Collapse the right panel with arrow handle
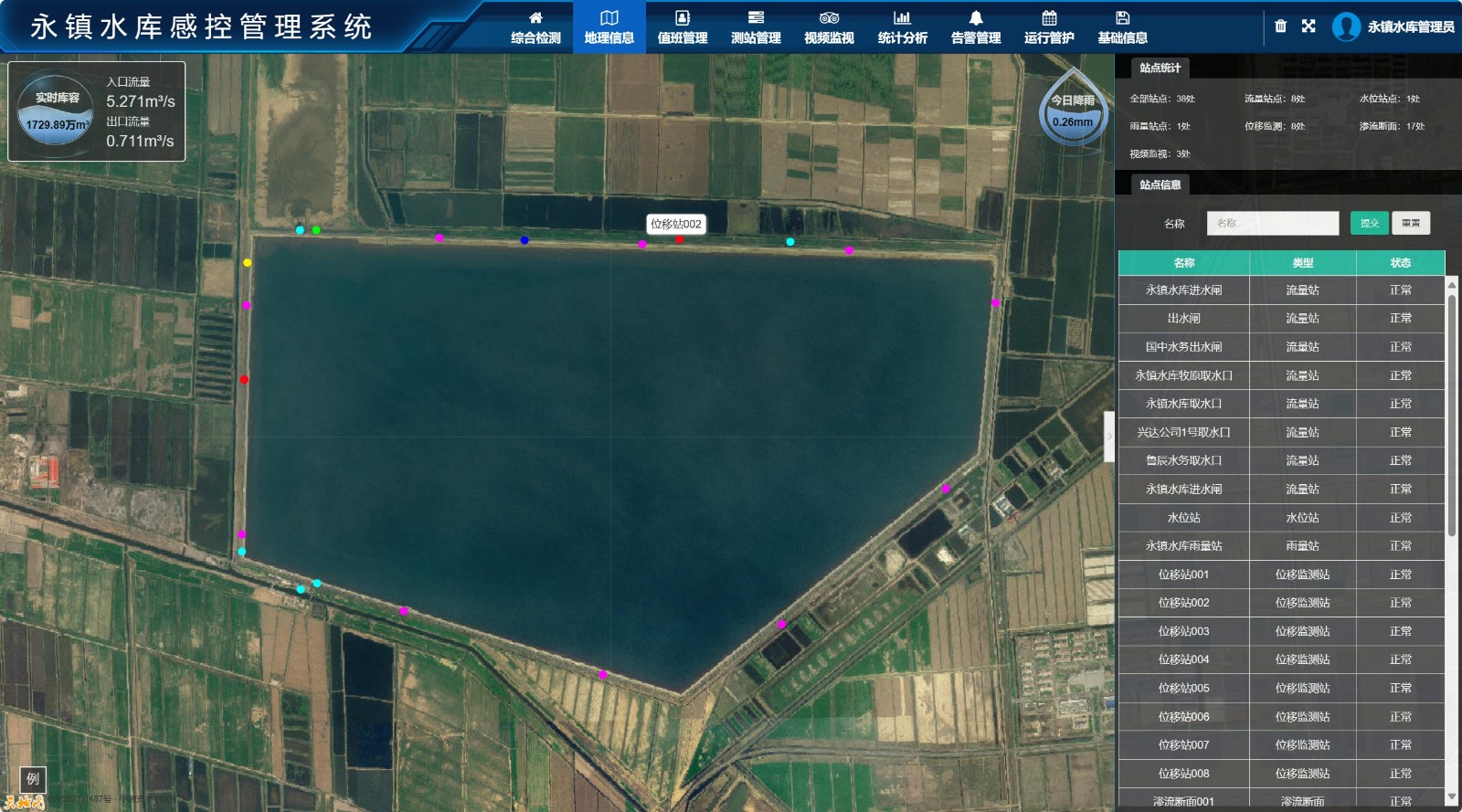 (1109, 436)
